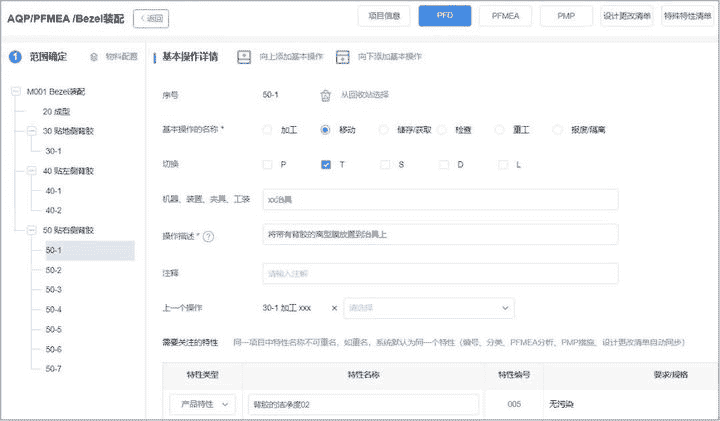
Task: Open the 设计更改清单 tab
Action: point(627,16)
